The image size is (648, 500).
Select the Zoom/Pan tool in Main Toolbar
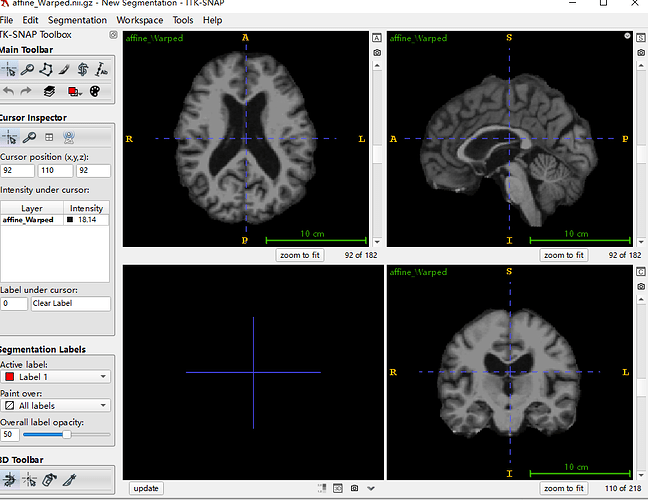28,69
